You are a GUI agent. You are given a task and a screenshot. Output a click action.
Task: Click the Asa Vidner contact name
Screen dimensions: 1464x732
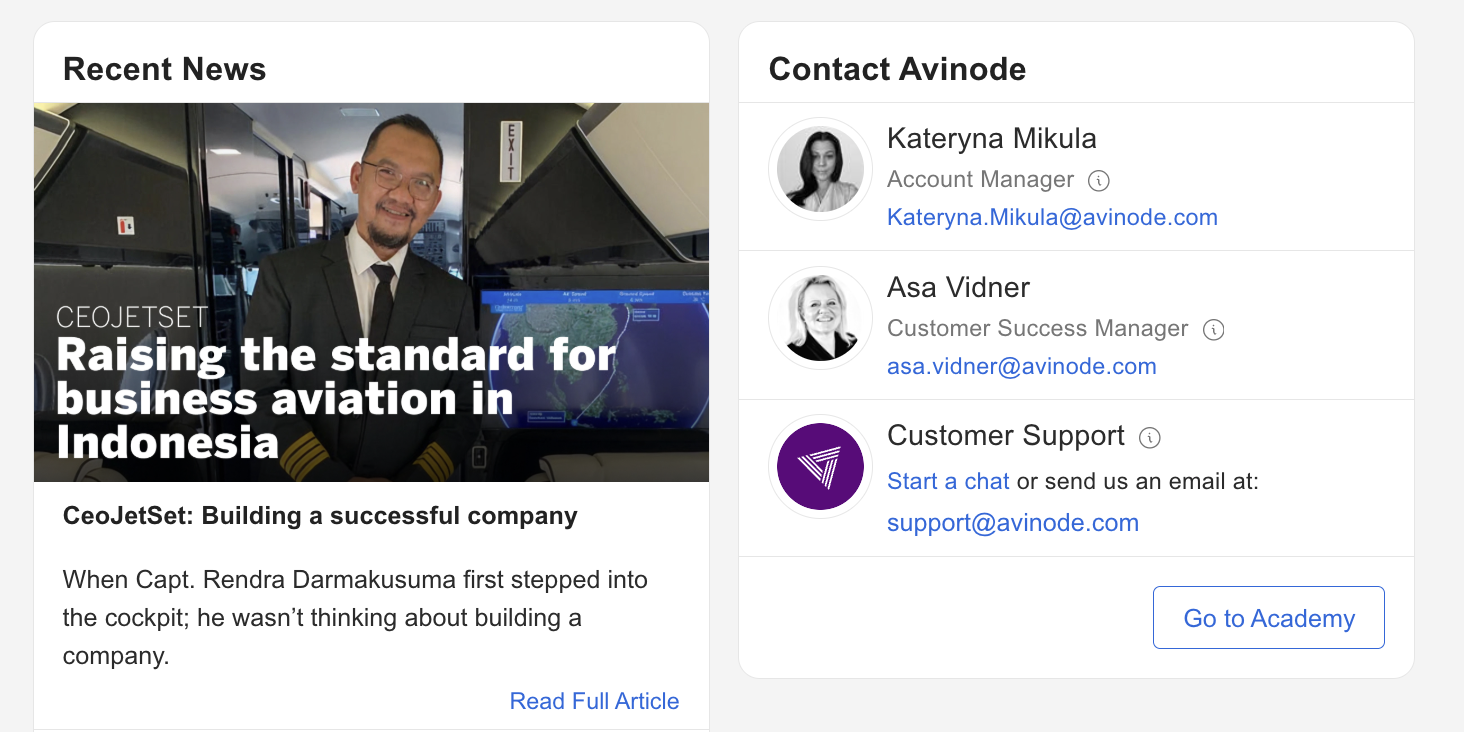click(x=958, y=287)
